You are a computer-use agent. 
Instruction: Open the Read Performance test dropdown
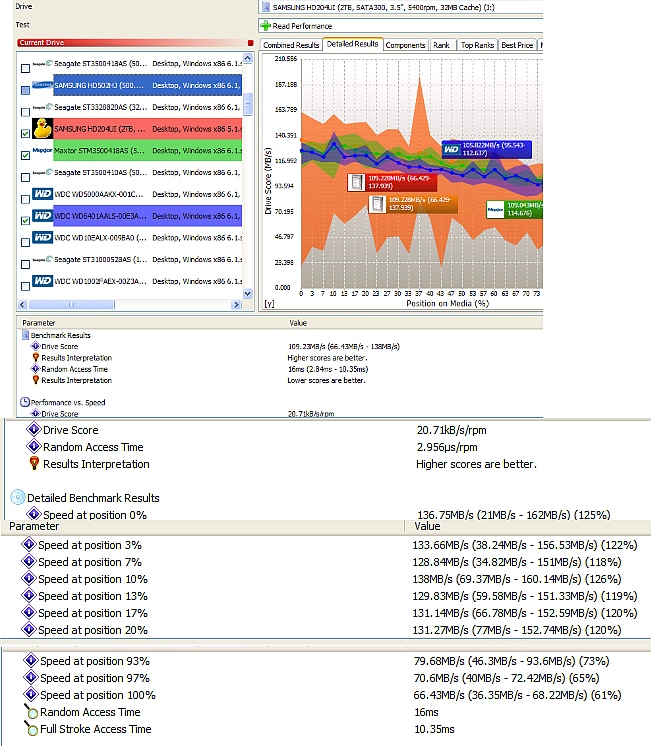[x=401, y=26]
